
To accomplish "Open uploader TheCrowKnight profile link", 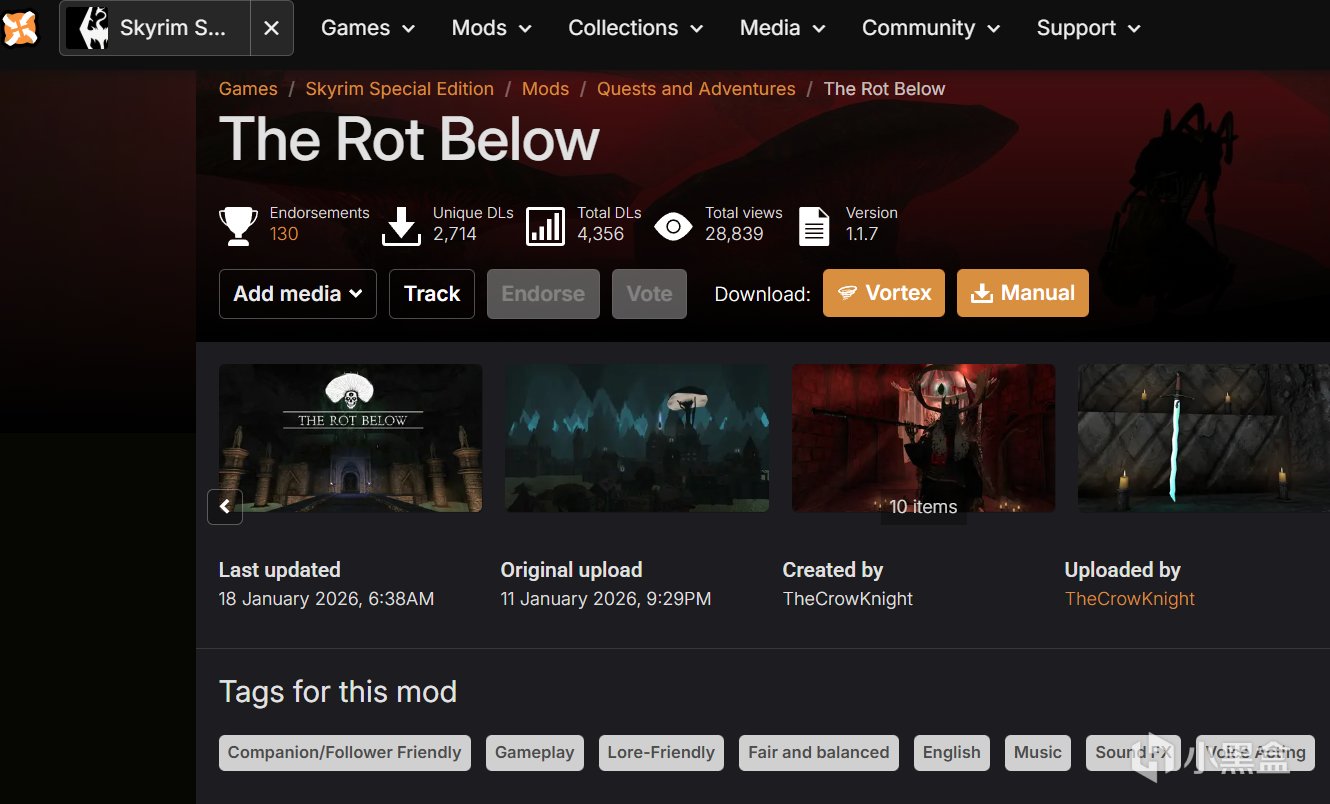I will 1130,599.
